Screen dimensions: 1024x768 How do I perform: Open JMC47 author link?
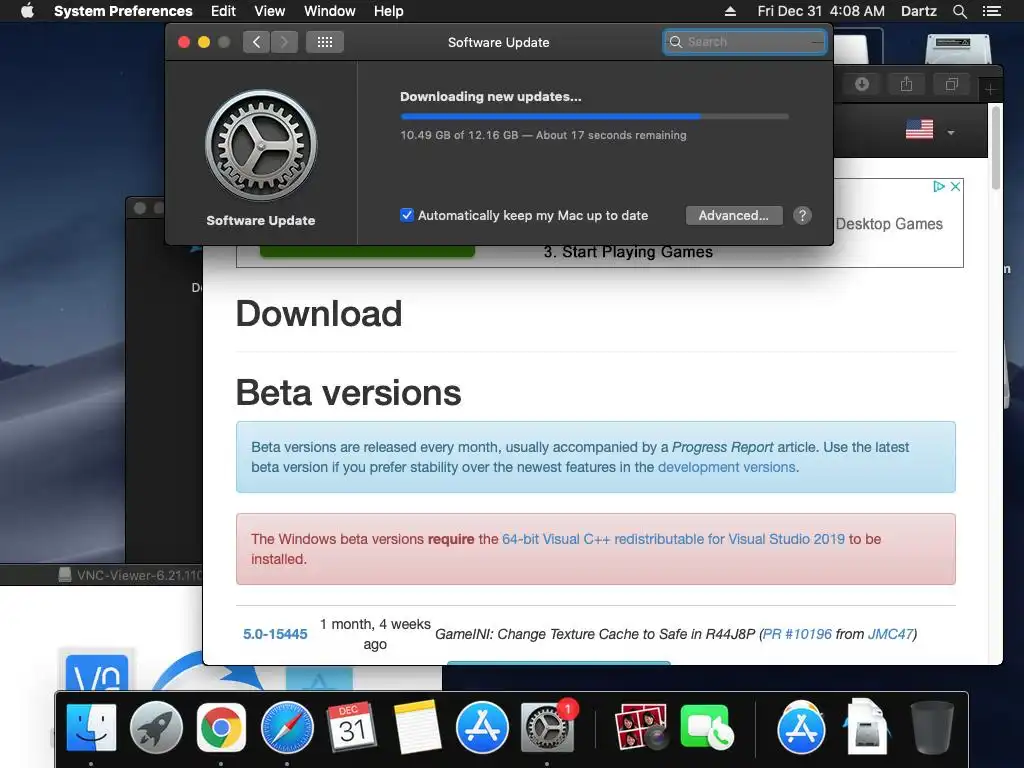[890, 634]
